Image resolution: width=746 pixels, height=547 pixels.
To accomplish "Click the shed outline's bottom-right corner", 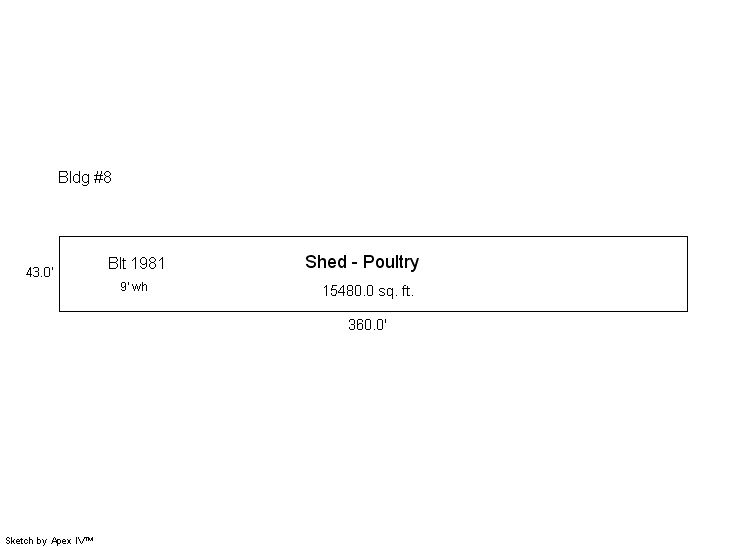I will tap(688, 311).
